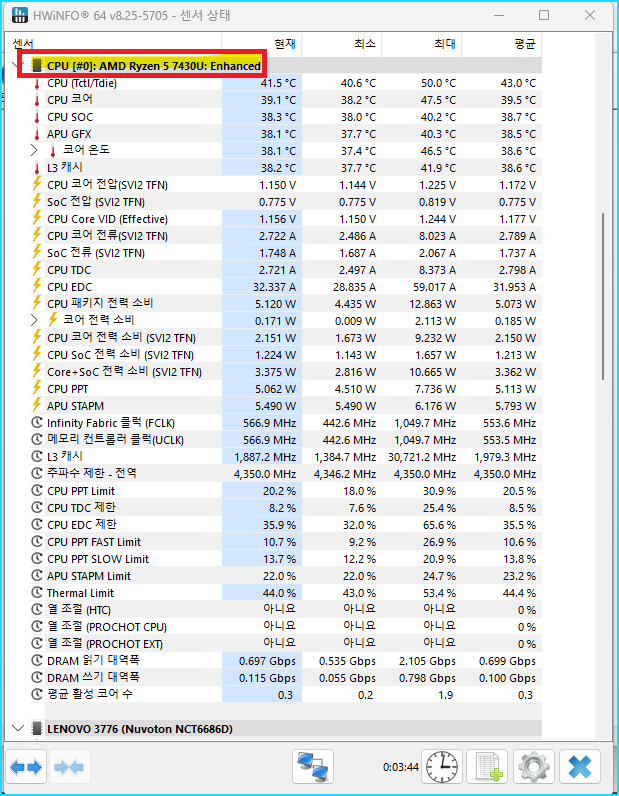
Task: Start logging with the sheet plus icon
Action: (488, 767)
